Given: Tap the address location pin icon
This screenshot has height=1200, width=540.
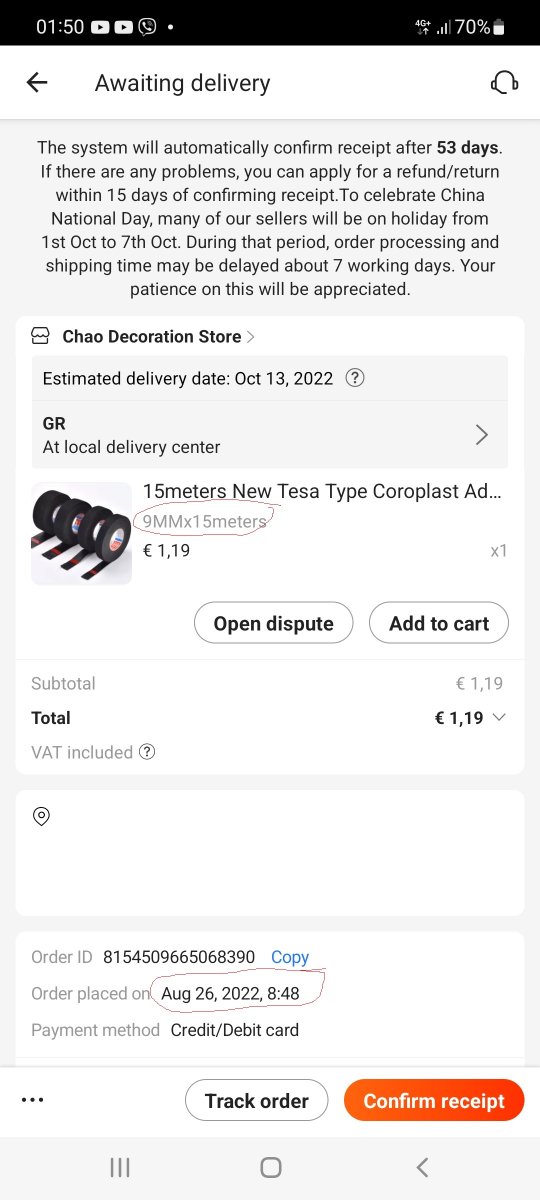Looking at the screenshot, I should click(41, 816).
